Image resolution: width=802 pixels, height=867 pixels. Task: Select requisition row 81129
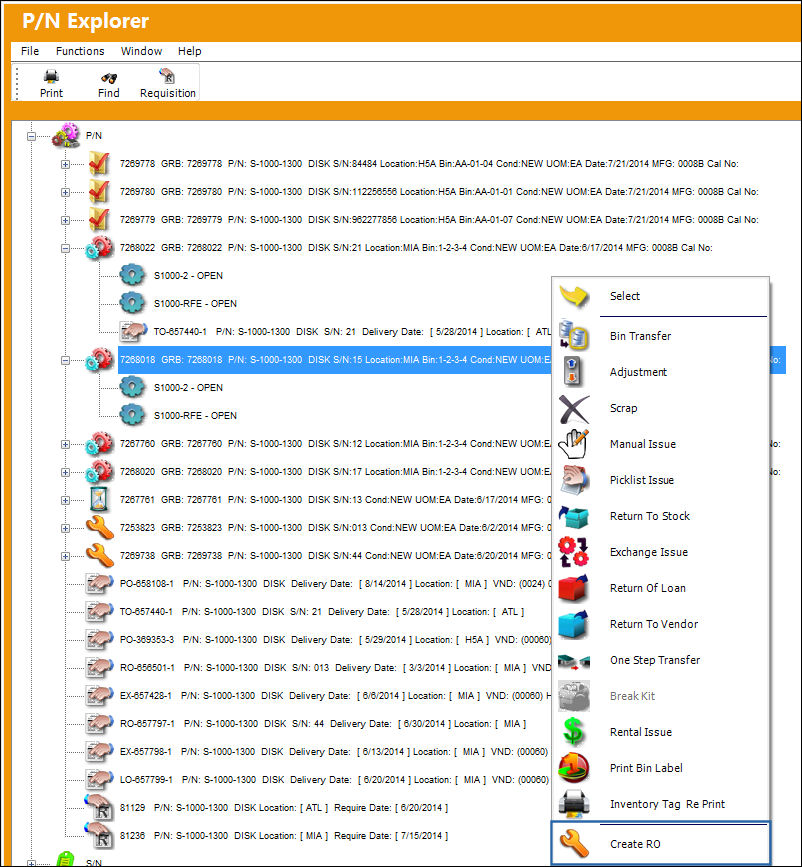[284, 807]
